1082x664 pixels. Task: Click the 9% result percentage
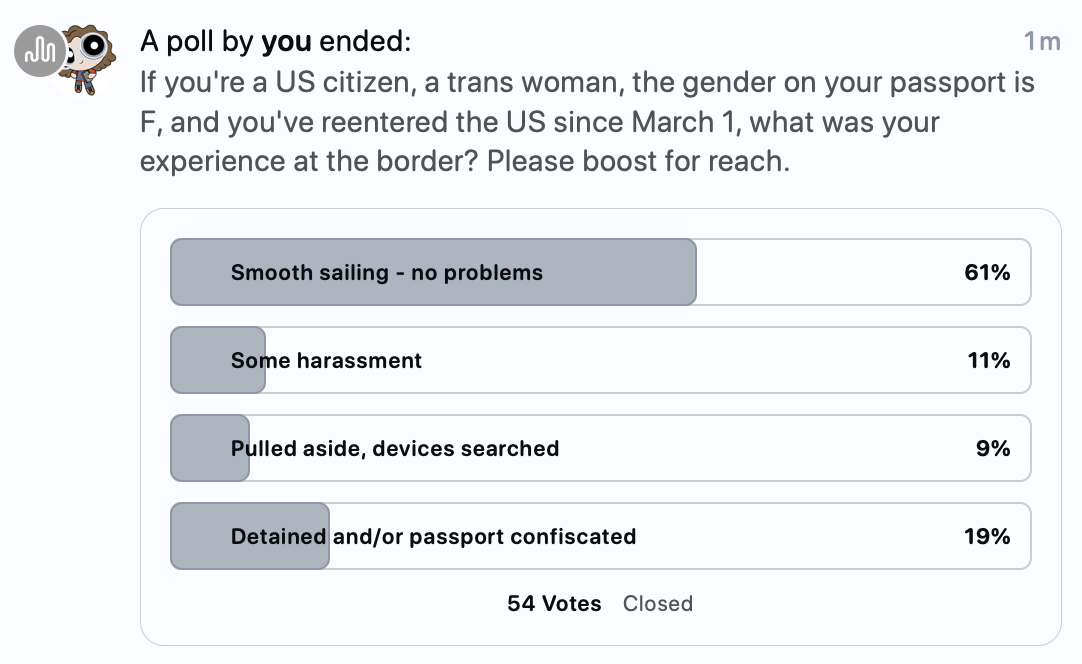[992, 448]
